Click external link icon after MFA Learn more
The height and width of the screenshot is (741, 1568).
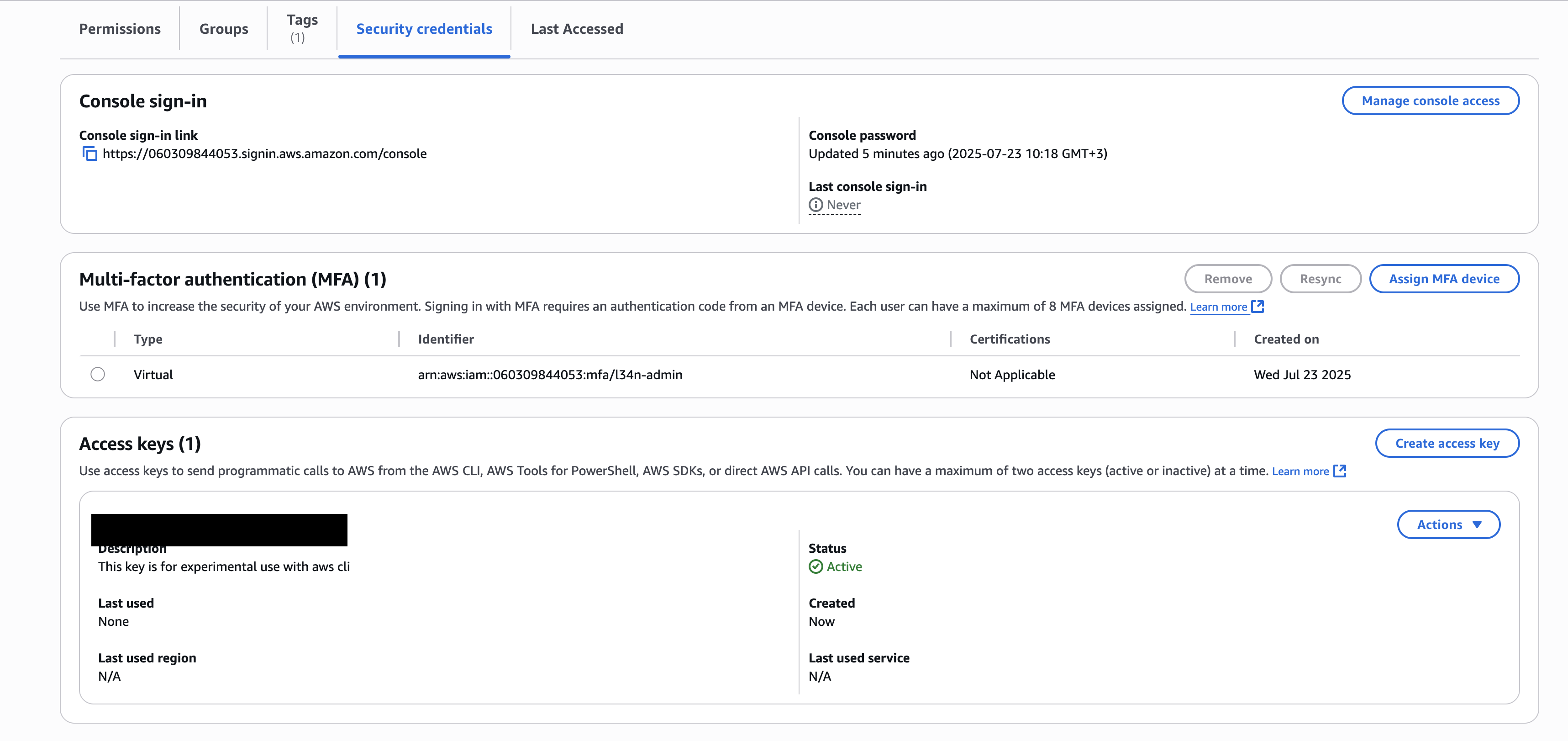pos(1258,307)
